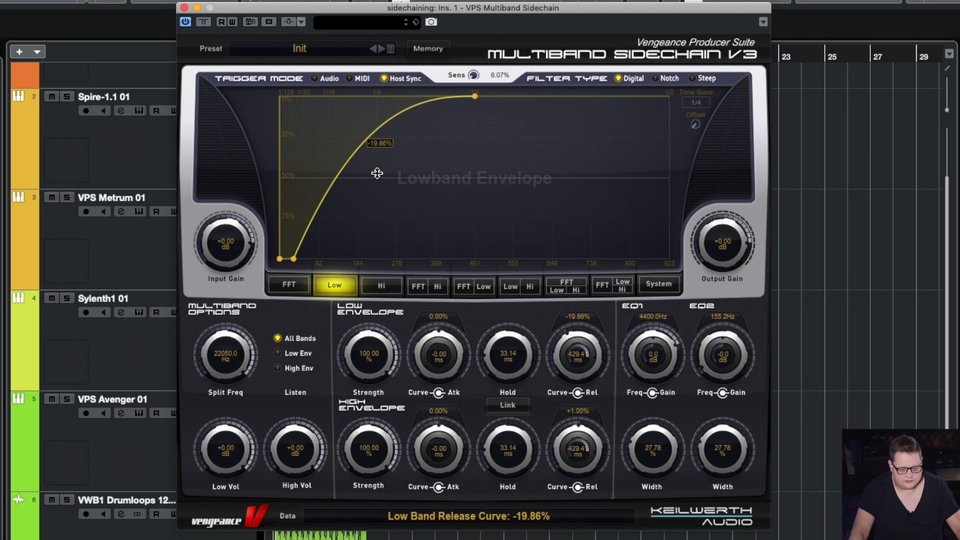Image resolution: width=960 pixels, height=540 pixels.
Task: Click the Input Gain knob
Action: [x=225, y=242]
